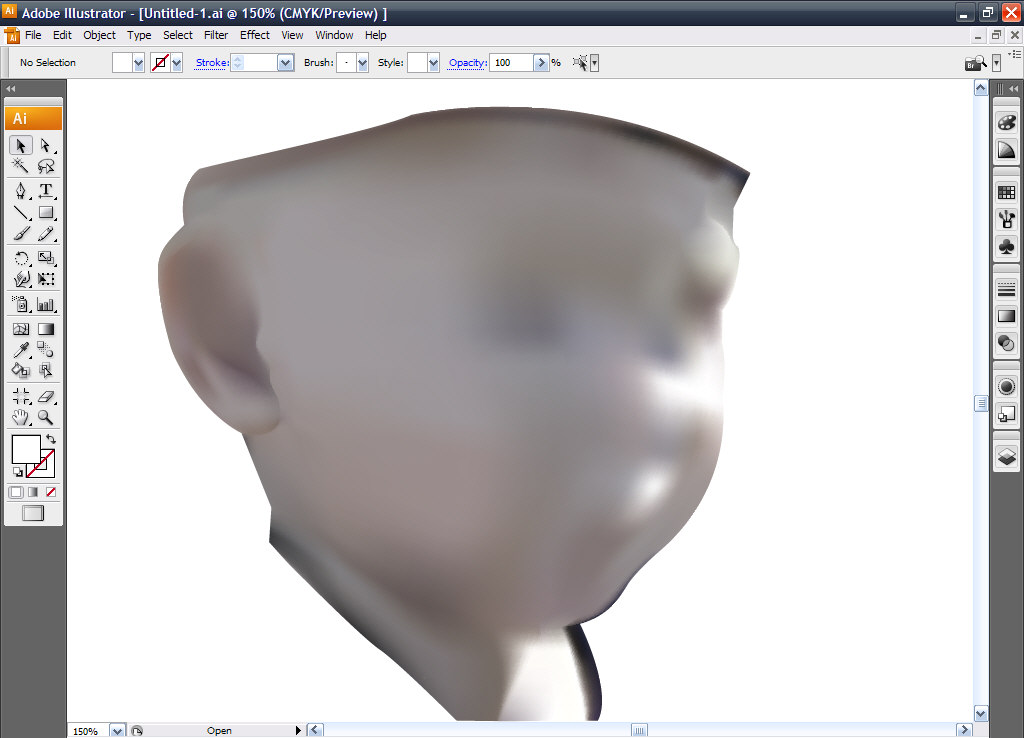Click the white Fill color swatch

24,448
